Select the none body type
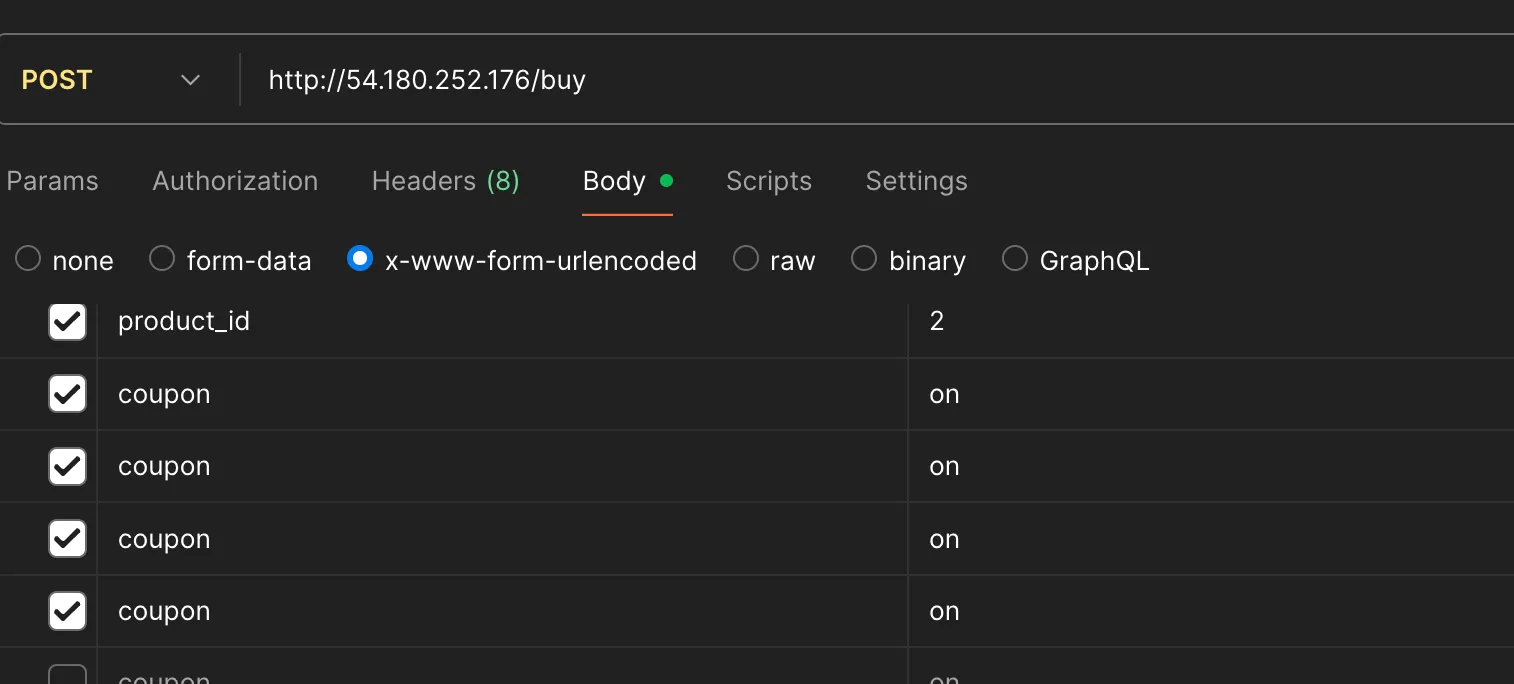Screen dimensions: 1514x684 coord(28,260)
